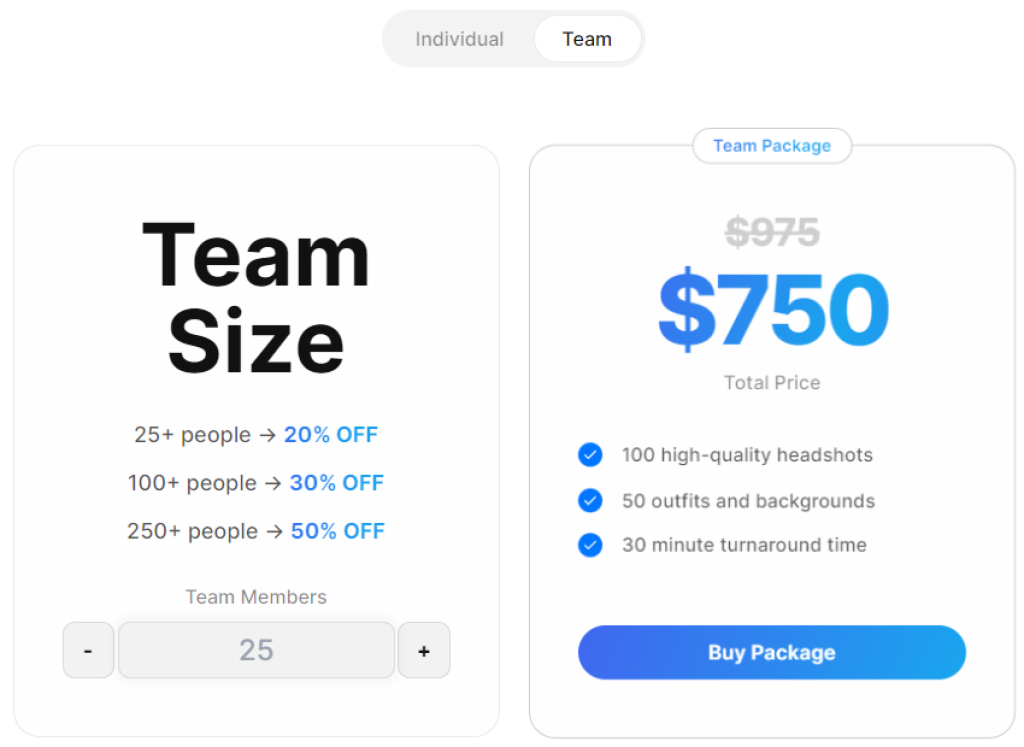Select the Team Package badge
This screenshot has width=1024, height=747.
tap(772, 146)
